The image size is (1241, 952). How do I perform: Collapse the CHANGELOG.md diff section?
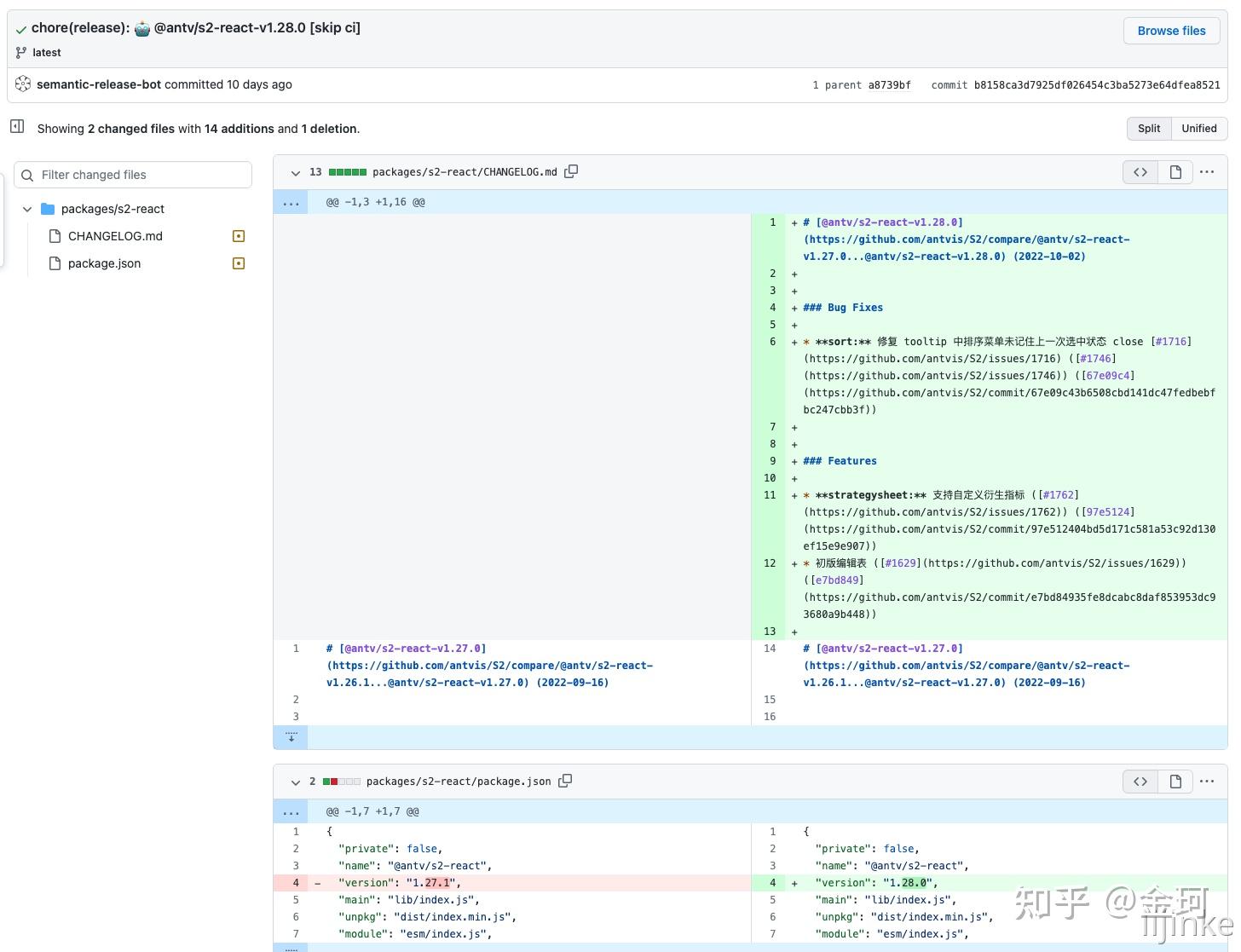pyautogui.click(x=296, y=173)
